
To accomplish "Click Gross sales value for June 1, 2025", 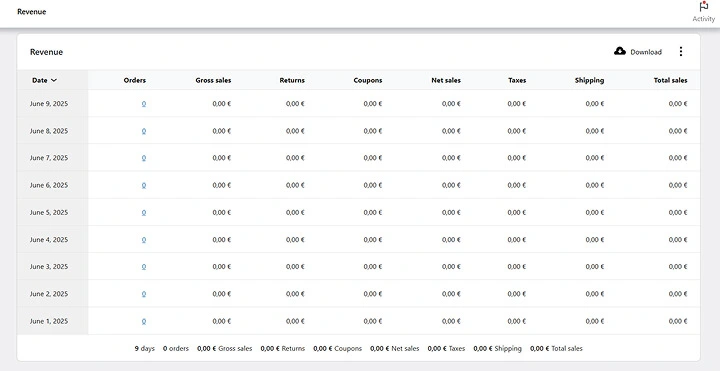I will click(222, 321).
